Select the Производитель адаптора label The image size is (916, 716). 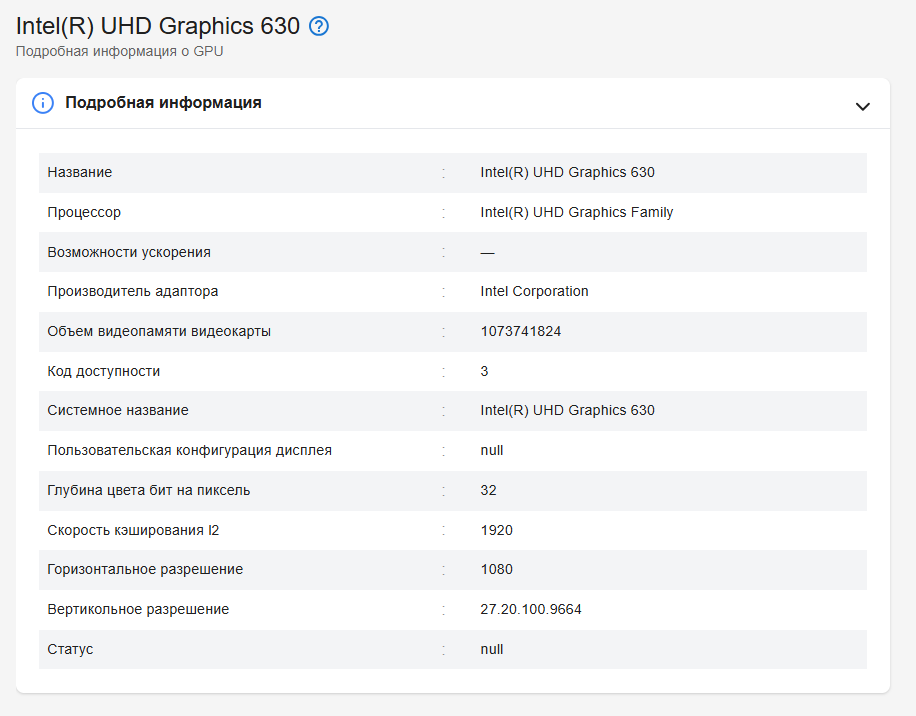(133, 291)
